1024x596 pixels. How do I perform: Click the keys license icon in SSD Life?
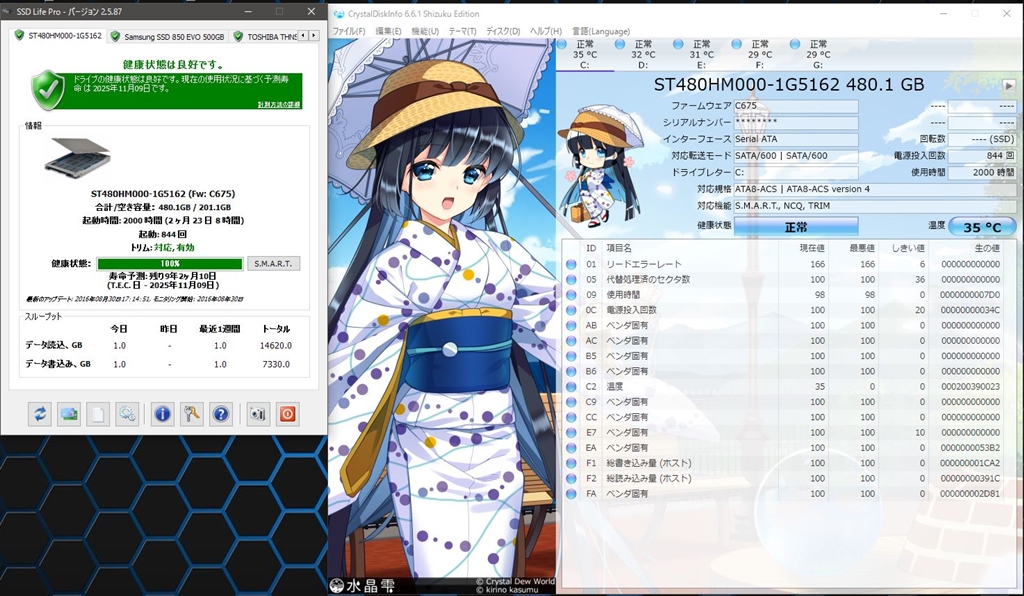[x=192, y=414]
